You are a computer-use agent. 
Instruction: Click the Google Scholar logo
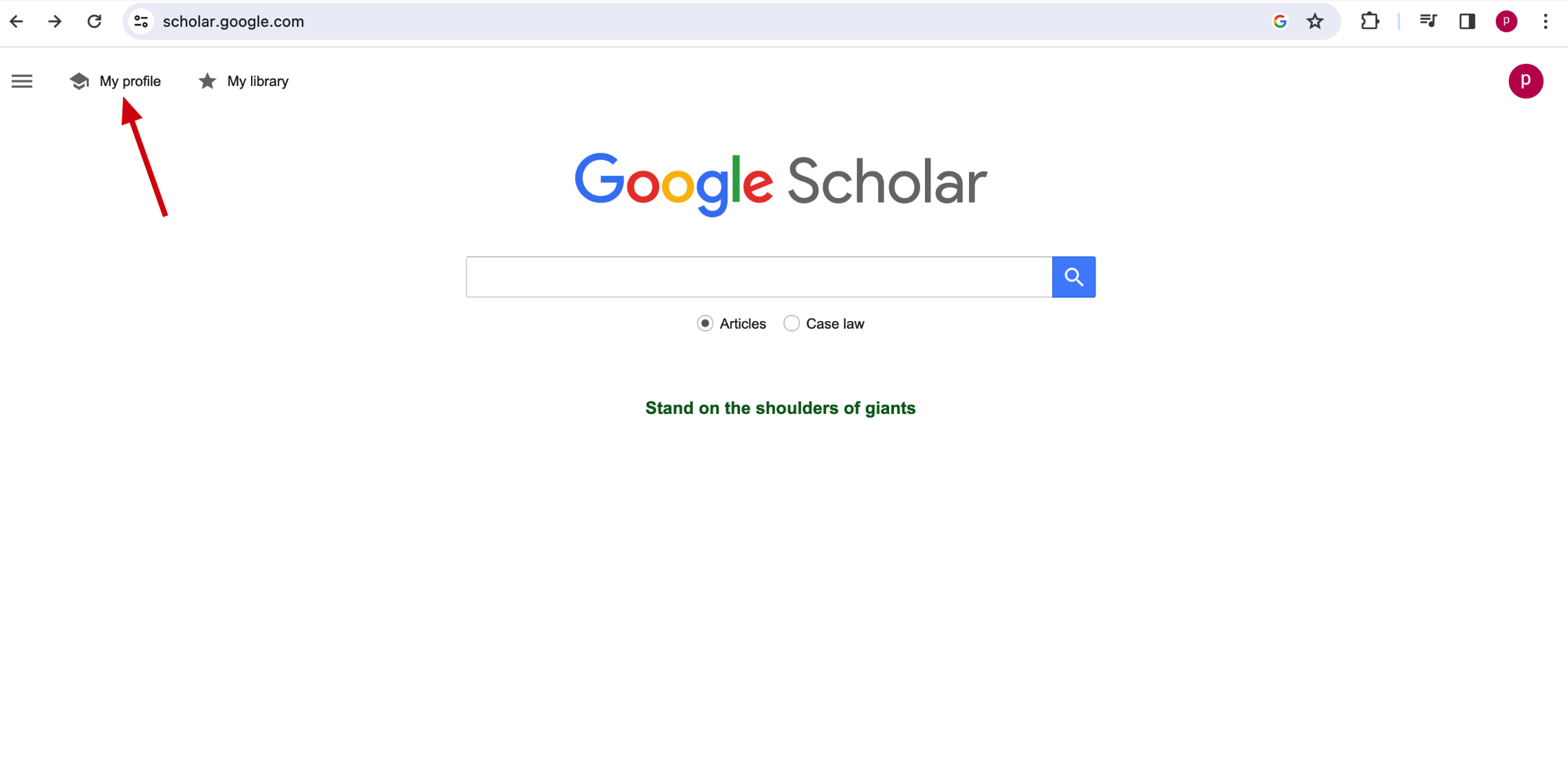coord(781,183)
